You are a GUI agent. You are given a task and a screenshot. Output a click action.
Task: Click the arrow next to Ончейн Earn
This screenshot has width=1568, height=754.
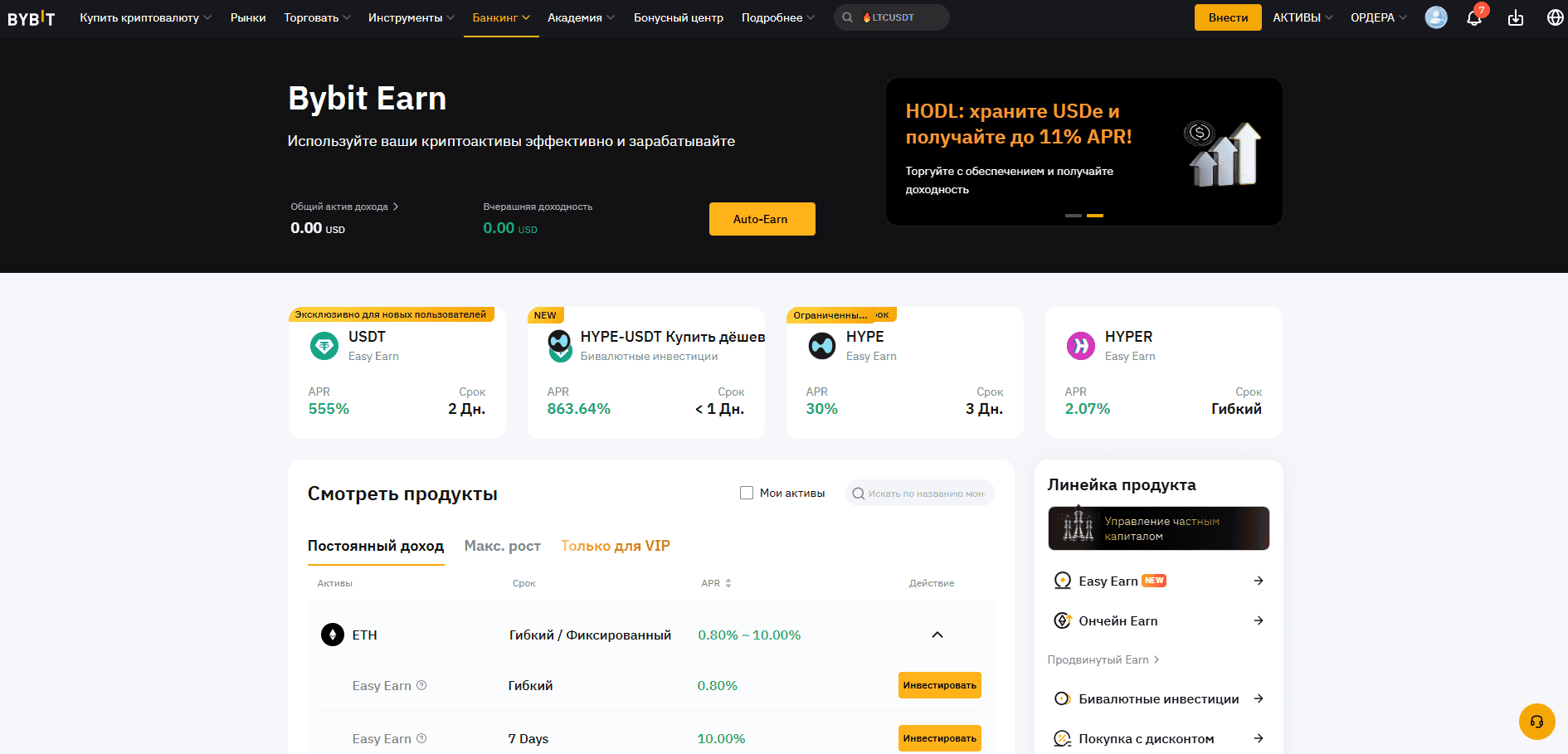coord(1259,620)
